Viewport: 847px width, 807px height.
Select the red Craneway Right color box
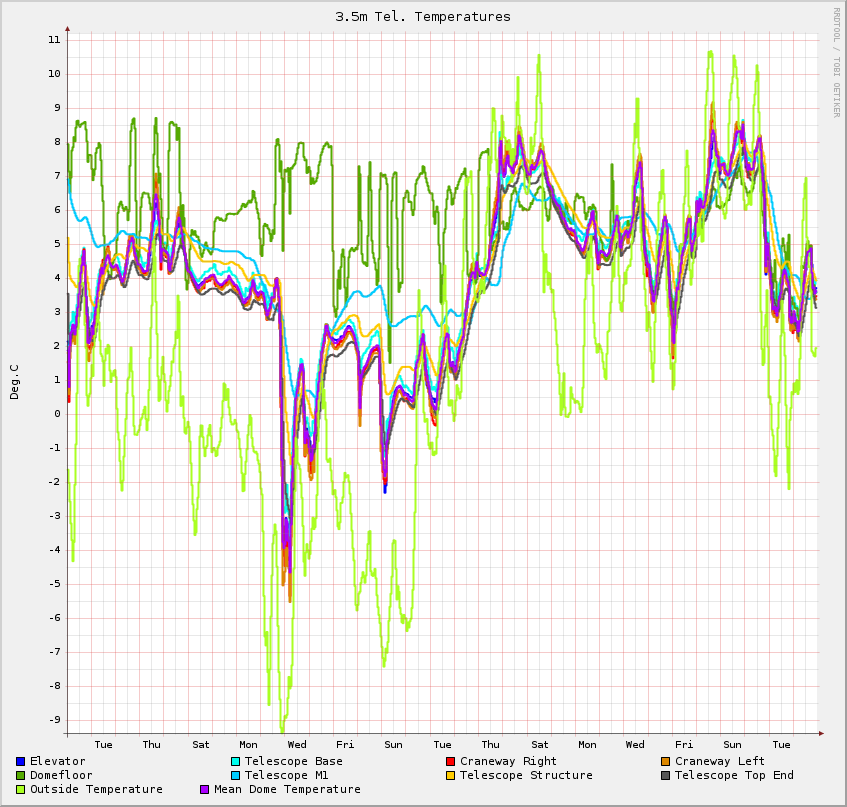(450, 762)
